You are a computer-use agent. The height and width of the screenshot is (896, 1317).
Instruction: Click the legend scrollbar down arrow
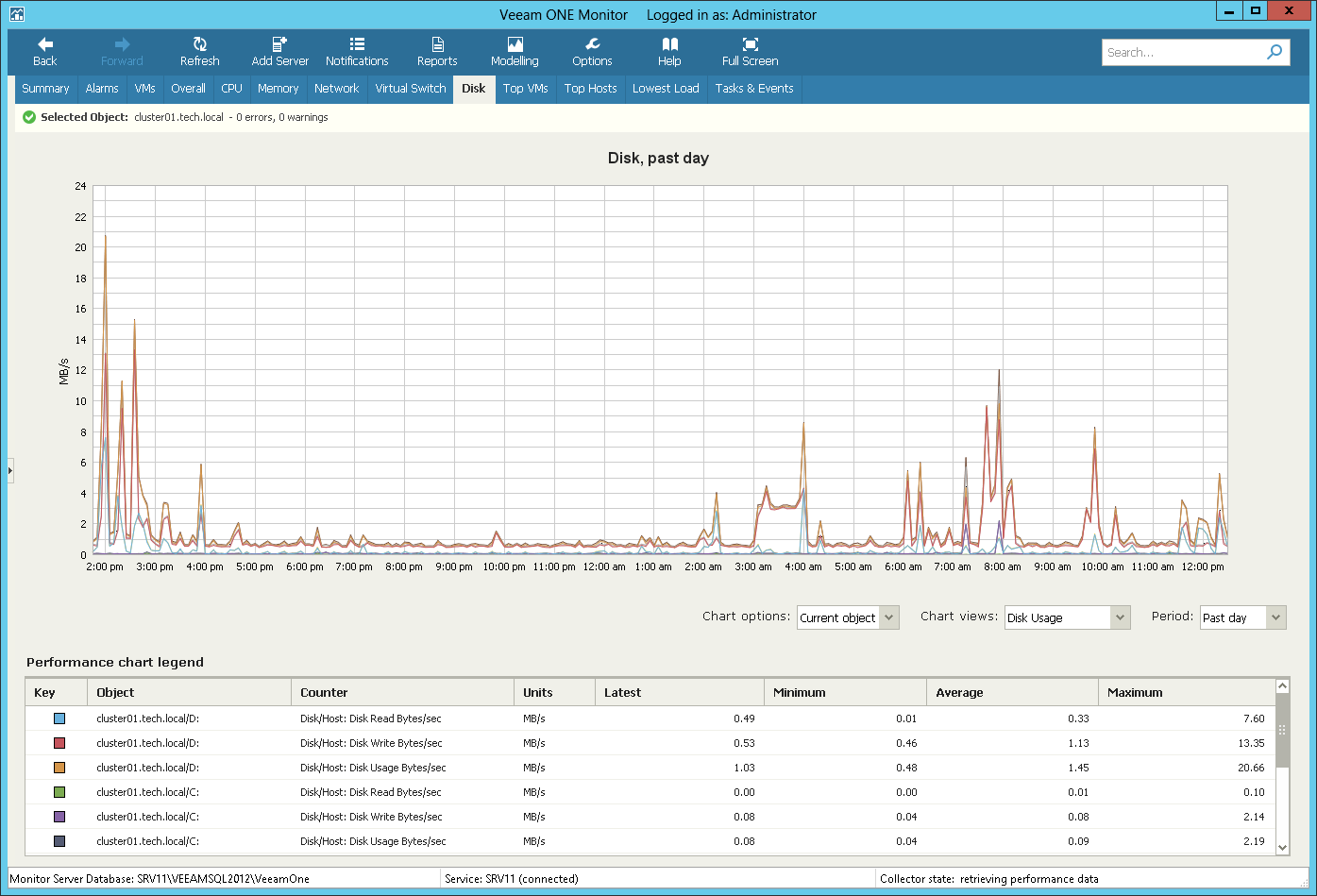(x=1282, y=848)
